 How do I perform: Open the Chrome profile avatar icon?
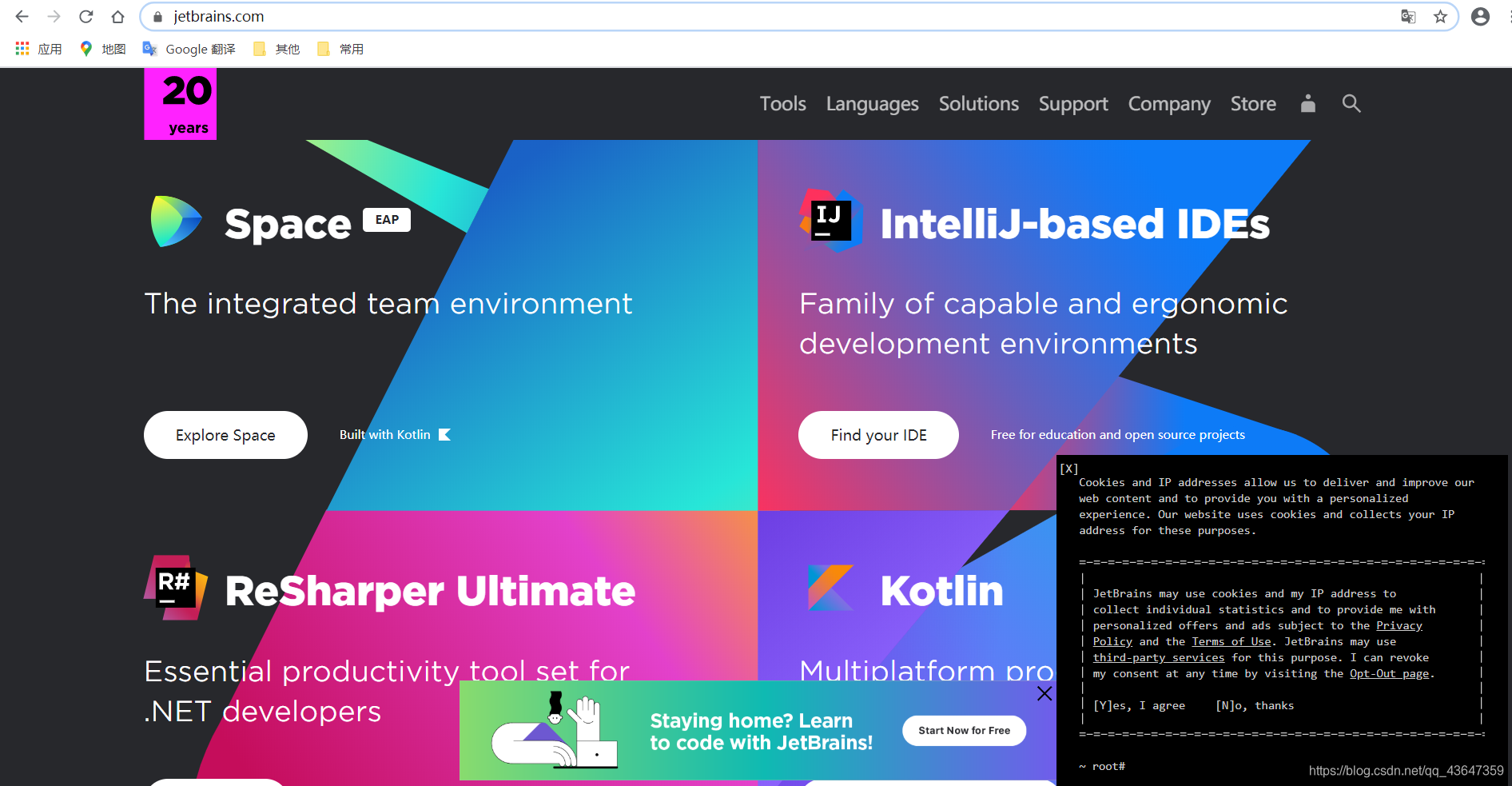(1480, 17)
